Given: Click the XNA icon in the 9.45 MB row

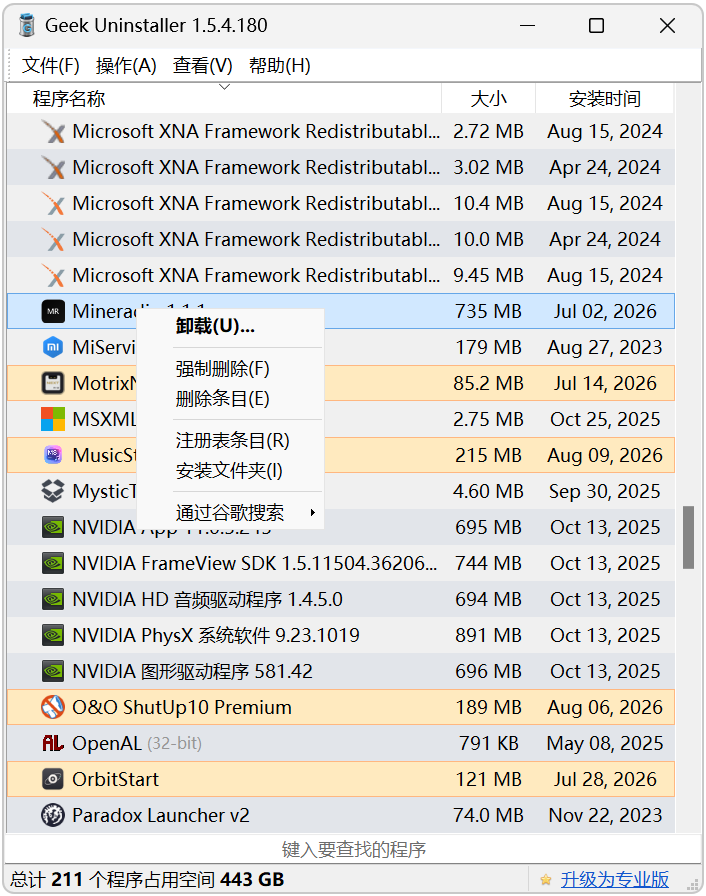Looking at the screenshot, I should coord(53,275).
